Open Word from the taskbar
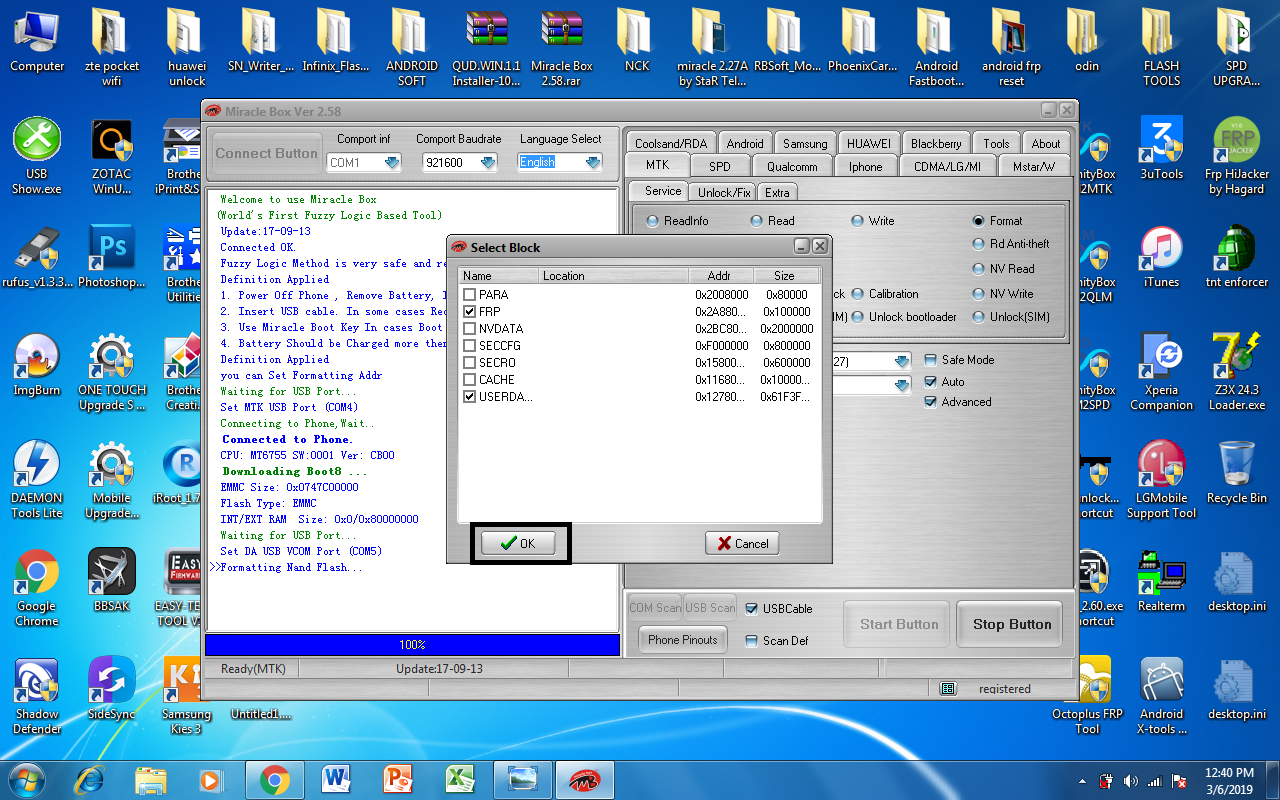The height and width of the screenshot is (800, 1280). click(336, 778)
